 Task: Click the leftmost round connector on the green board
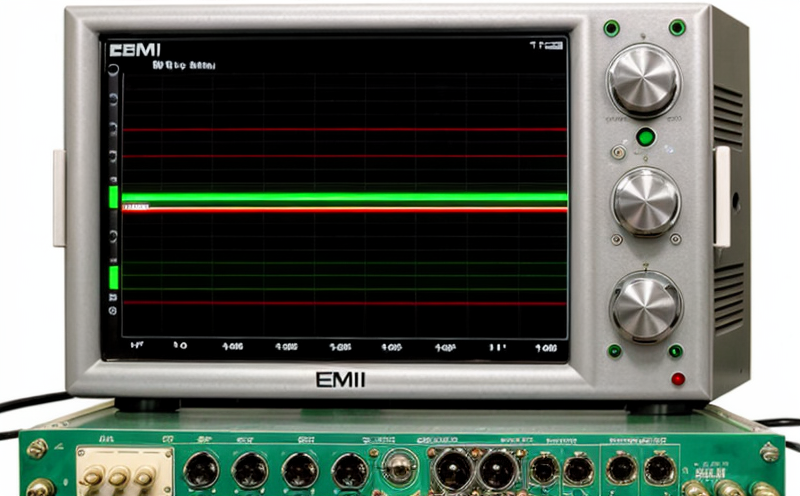point(203,469)
